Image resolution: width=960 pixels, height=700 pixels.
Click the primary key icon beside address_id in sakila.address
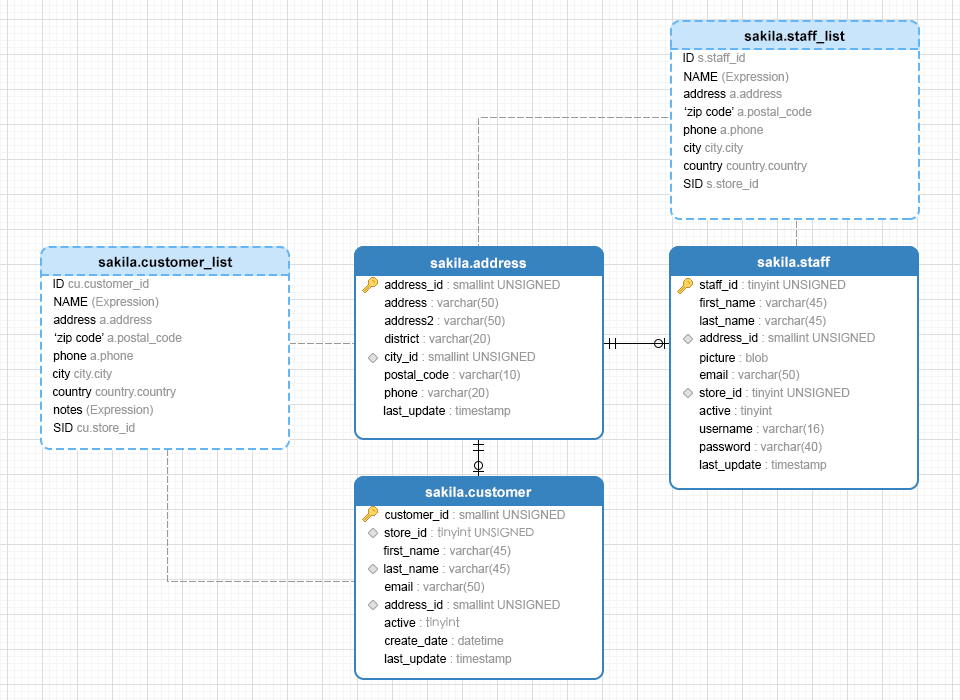pos(370,285)
